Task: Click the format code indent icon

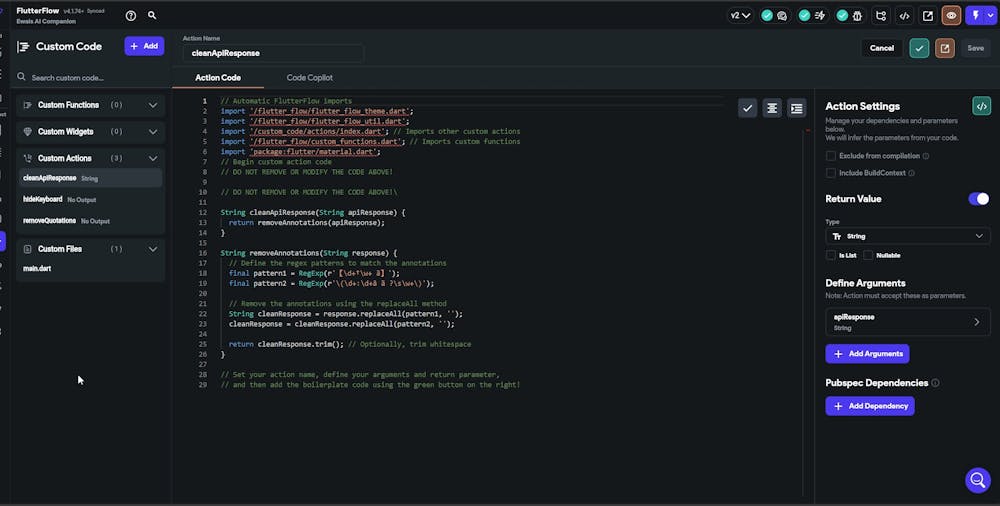Action: (x=796, y=108)
